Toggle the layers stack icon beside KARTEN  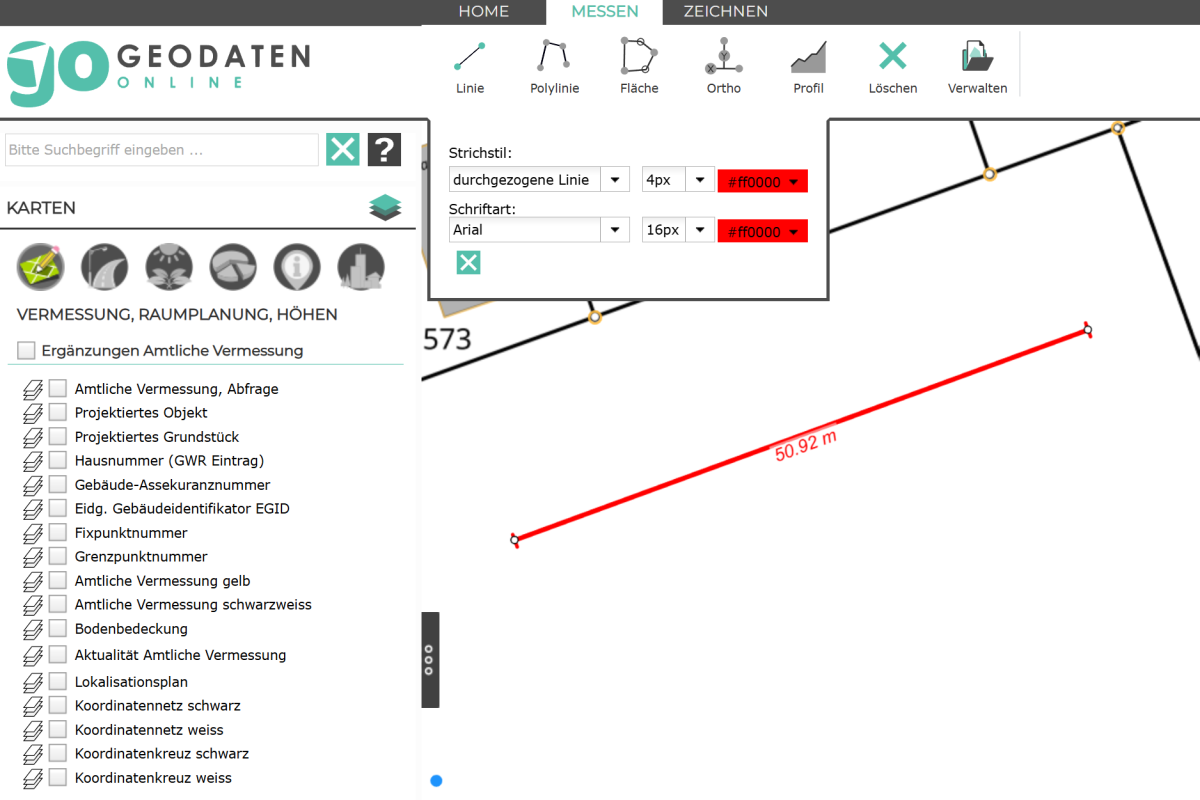point(385,208)
